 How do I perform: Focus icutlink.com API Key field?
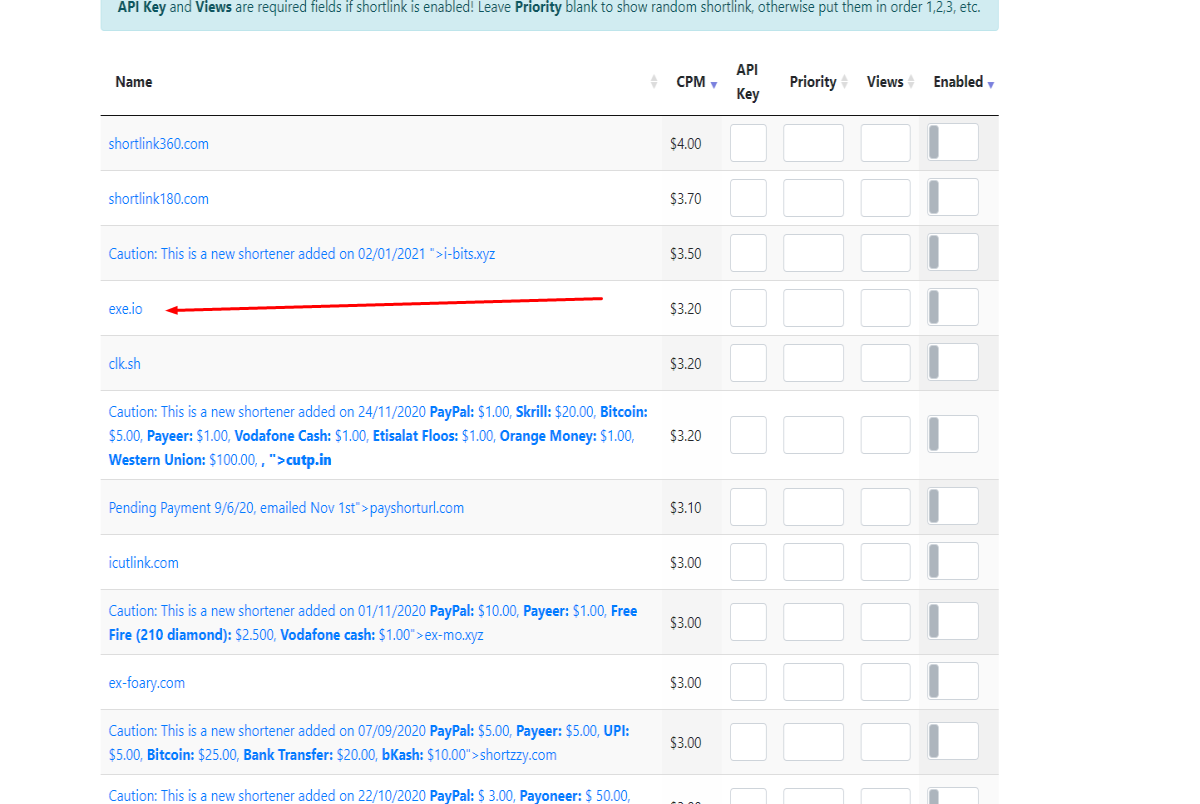[x=748, y=562]
